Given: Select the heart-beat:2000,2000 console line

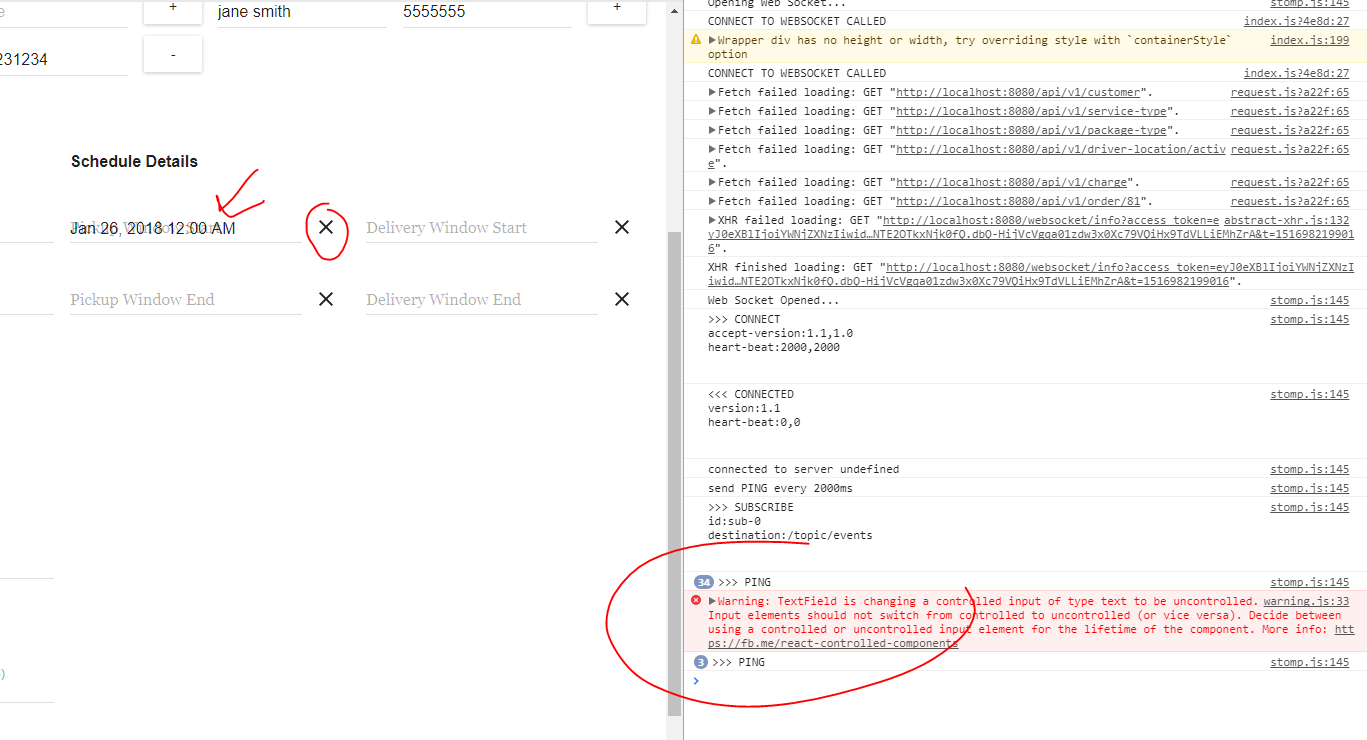Looking at the screenshot, I should pos(774,347).
